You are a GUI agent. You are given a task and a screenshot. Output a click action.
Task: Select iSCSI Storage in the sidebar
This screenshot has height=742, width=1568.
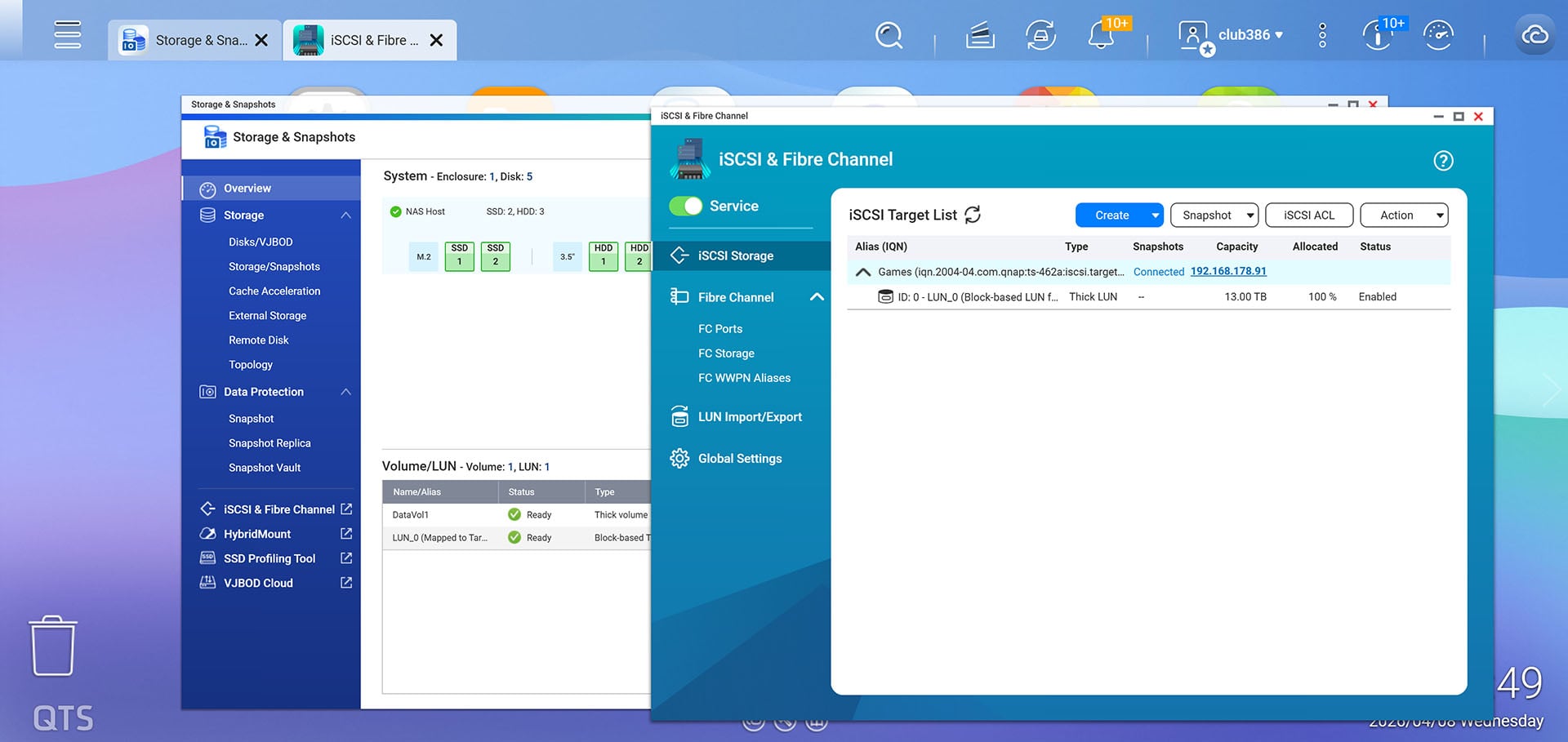(736, 255)
